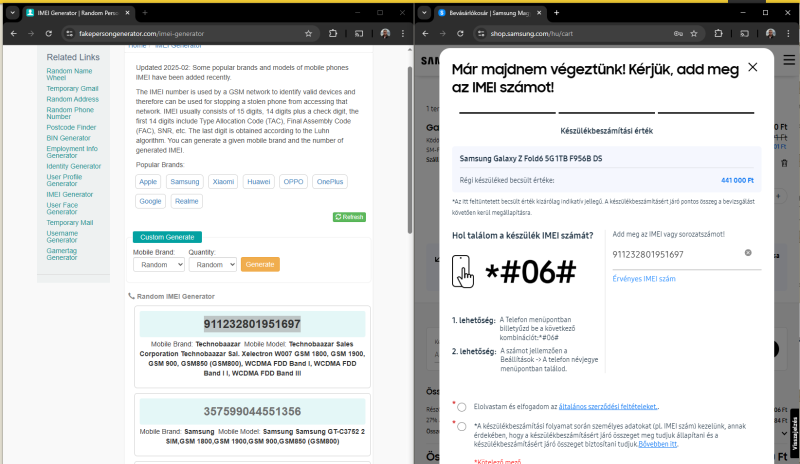Open Random Name Wheel link
The height and width of the screenshot is (464, 800).
[69, 75]
